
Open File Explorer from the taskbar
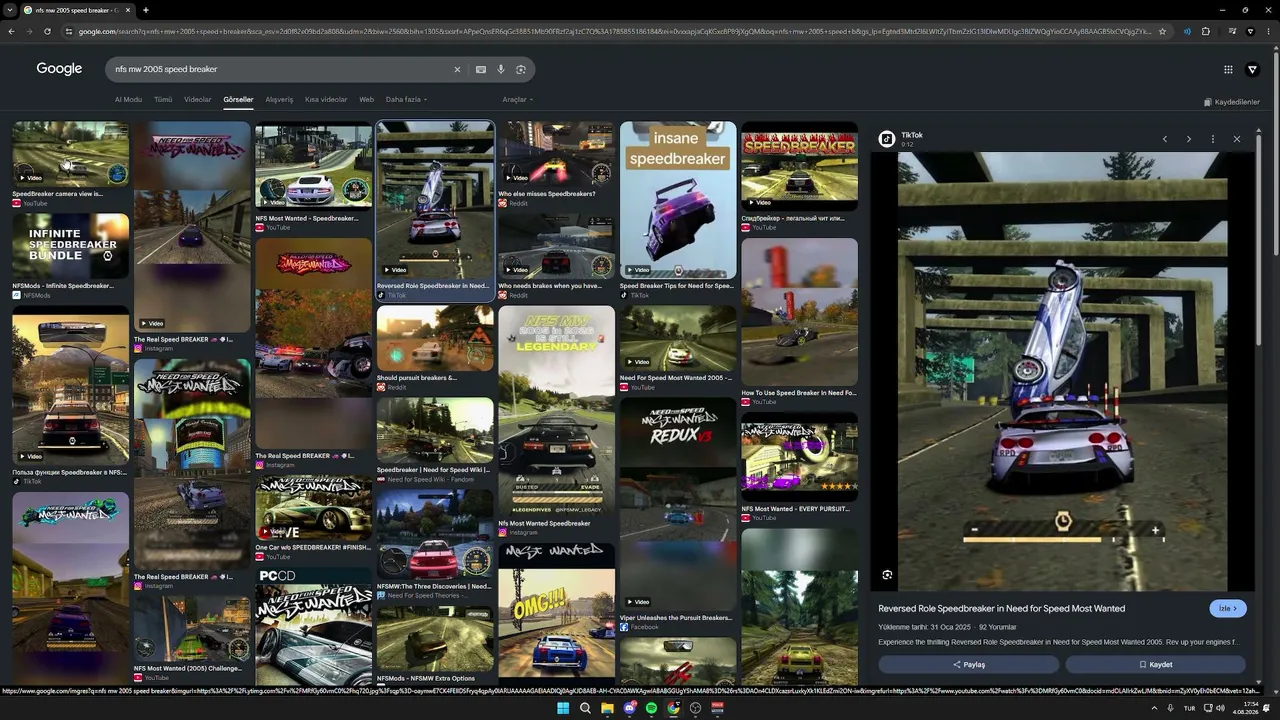click(x=607, y=708)
